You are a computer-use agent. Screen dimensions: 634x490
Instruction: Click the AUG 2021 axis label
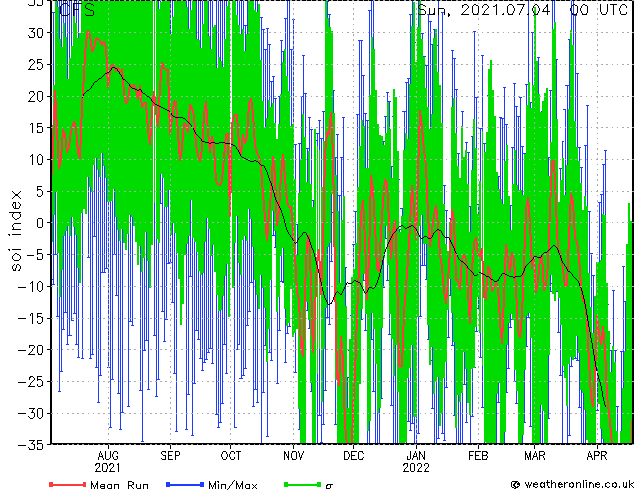[x=108, y=462]
